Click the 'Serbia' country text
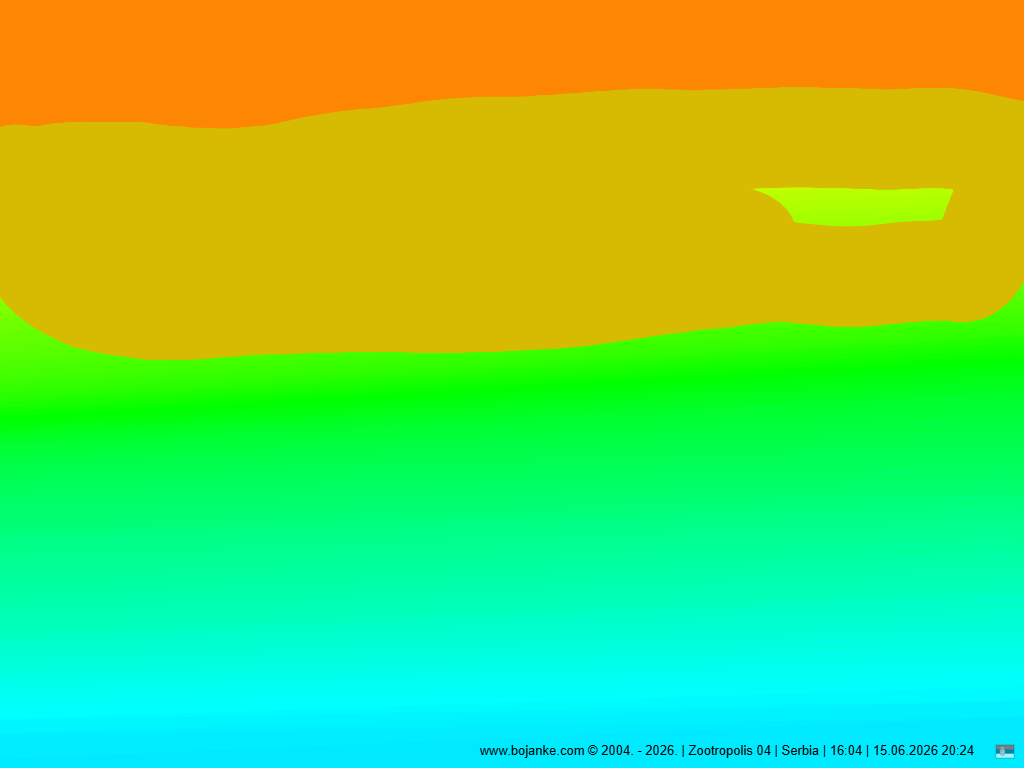This screenshot has height=768, width=1024. tap(800, 751)
